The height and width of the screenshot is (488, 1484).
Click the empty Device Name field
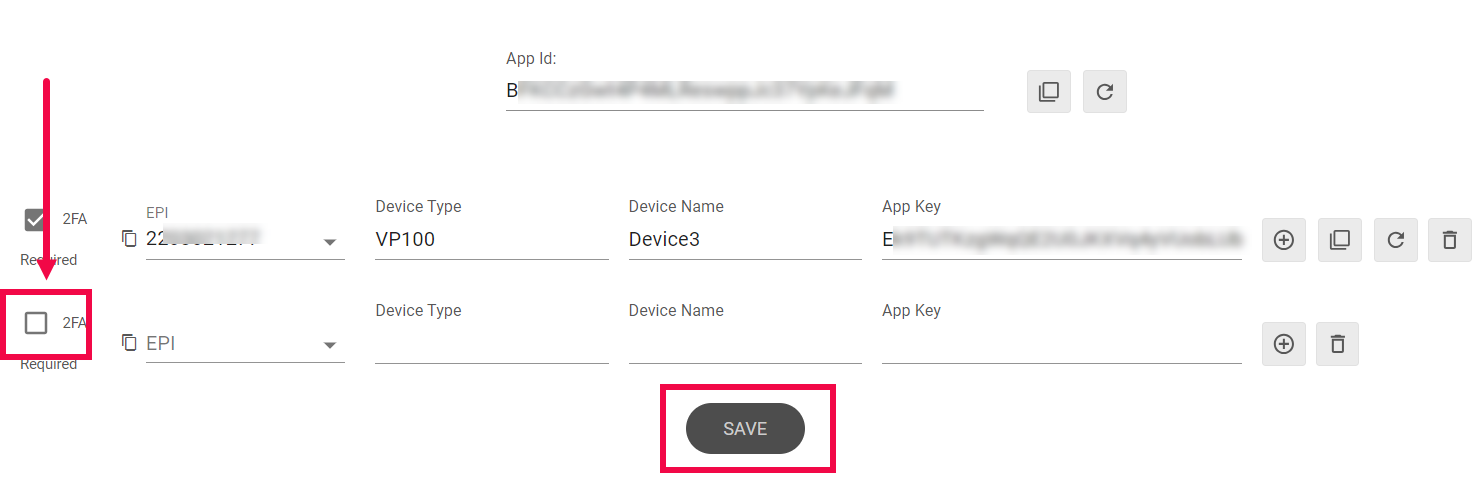(744, 344)
